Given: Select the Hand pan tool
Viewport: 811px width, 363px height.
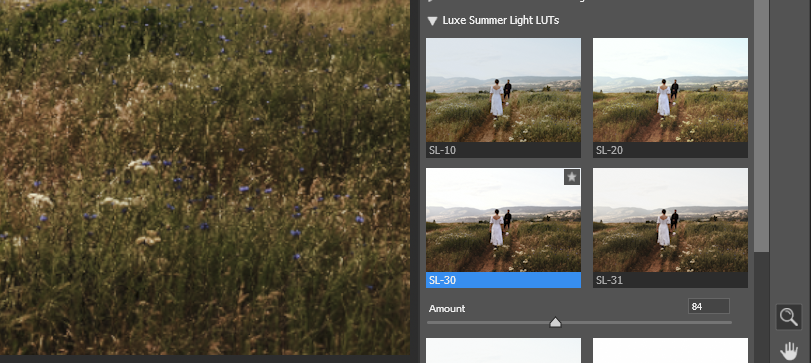Looking at the screenshot, I should pos(789,351).
